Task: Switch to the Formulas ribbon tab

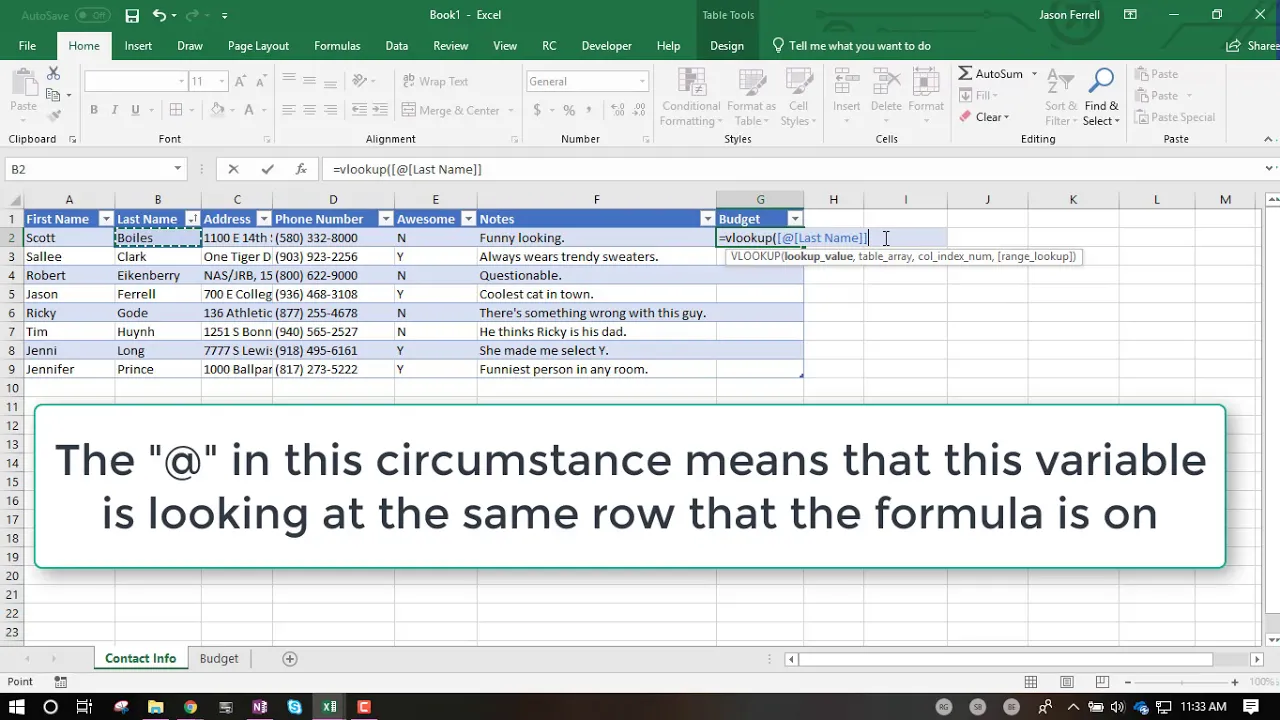Action: tap(337, 46)
